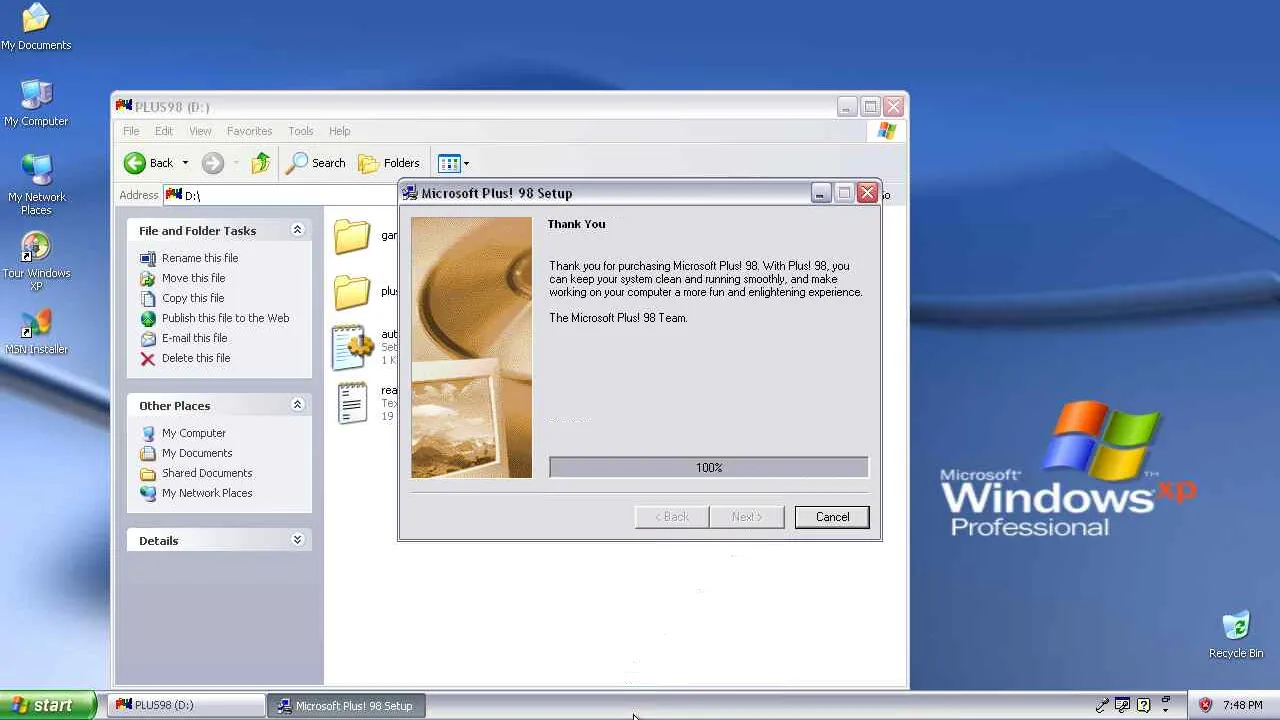Open the Help menu
The width and height of the screenshot is (1280, 720).
click(x=340, y=131)
